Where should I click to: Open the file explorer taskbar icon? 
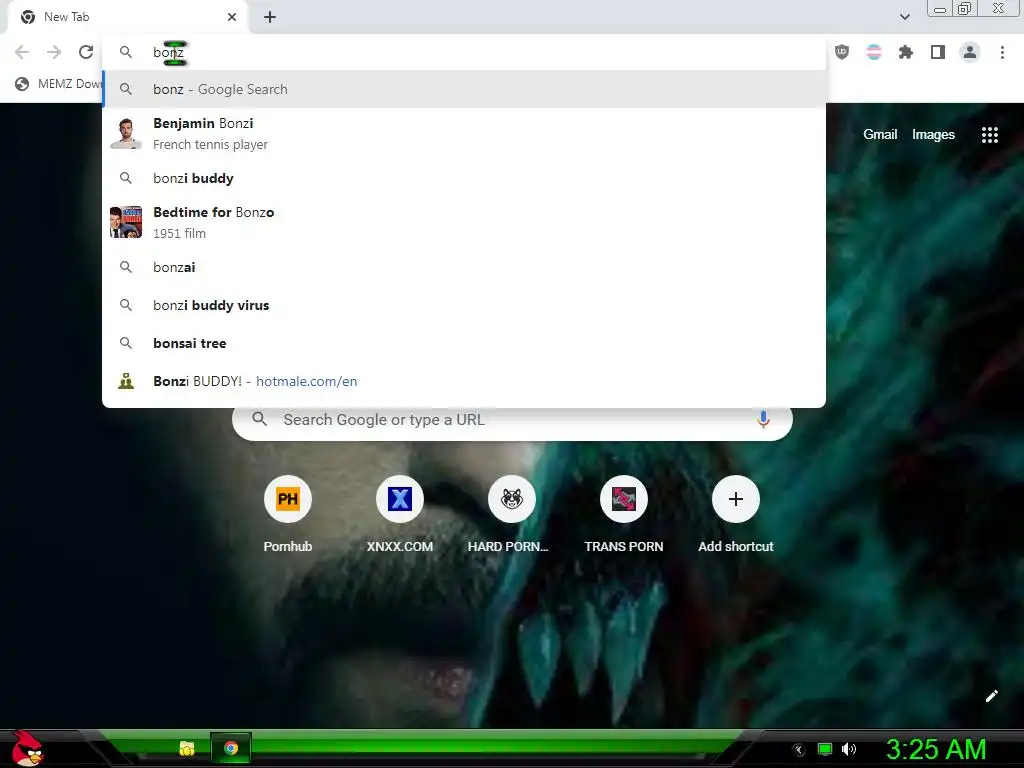point(187,748)
